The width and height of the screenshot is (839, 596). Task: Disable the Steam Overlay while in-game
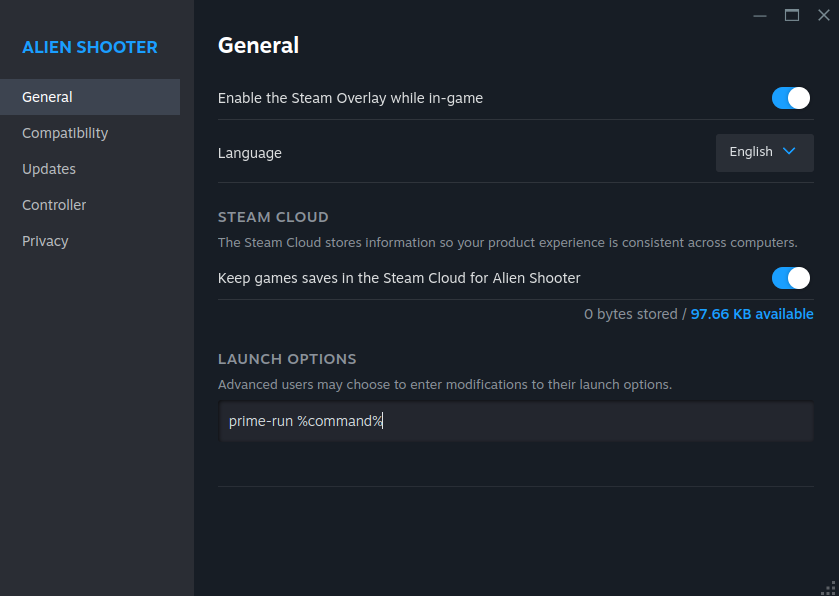(x=790, y=98)
